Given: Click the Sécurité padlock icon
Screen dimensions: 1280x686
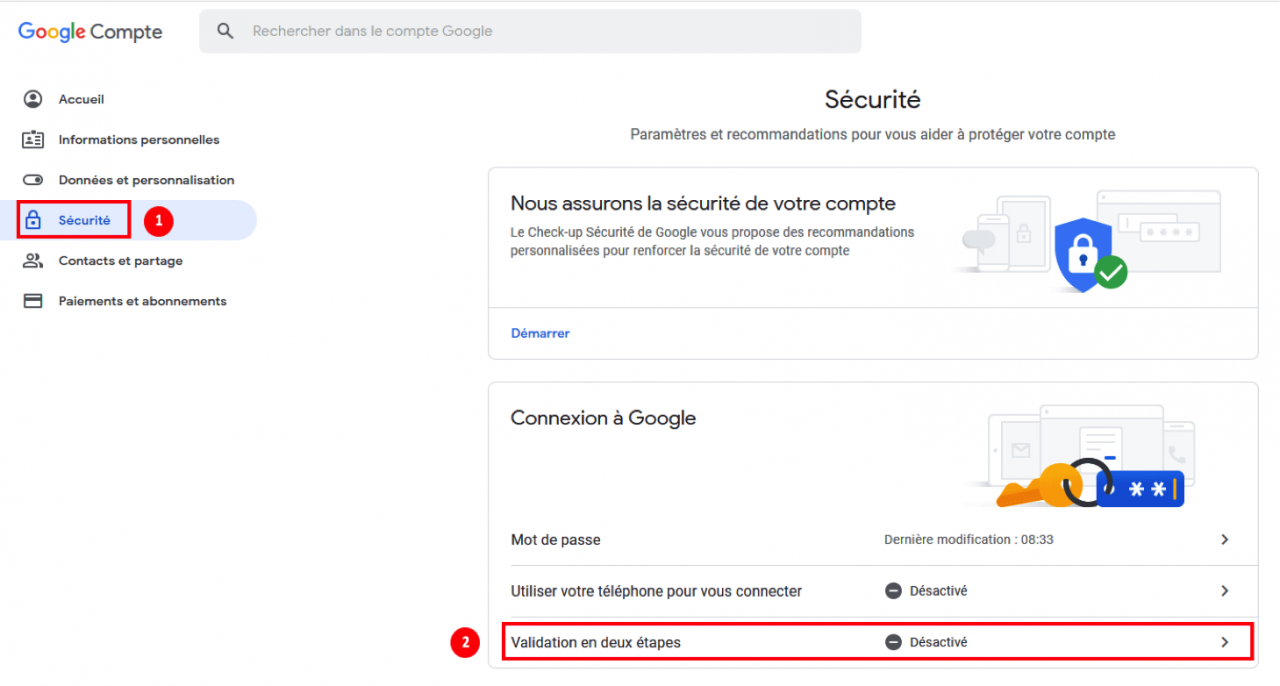Looking at the screenshot, I should (33, 220).
